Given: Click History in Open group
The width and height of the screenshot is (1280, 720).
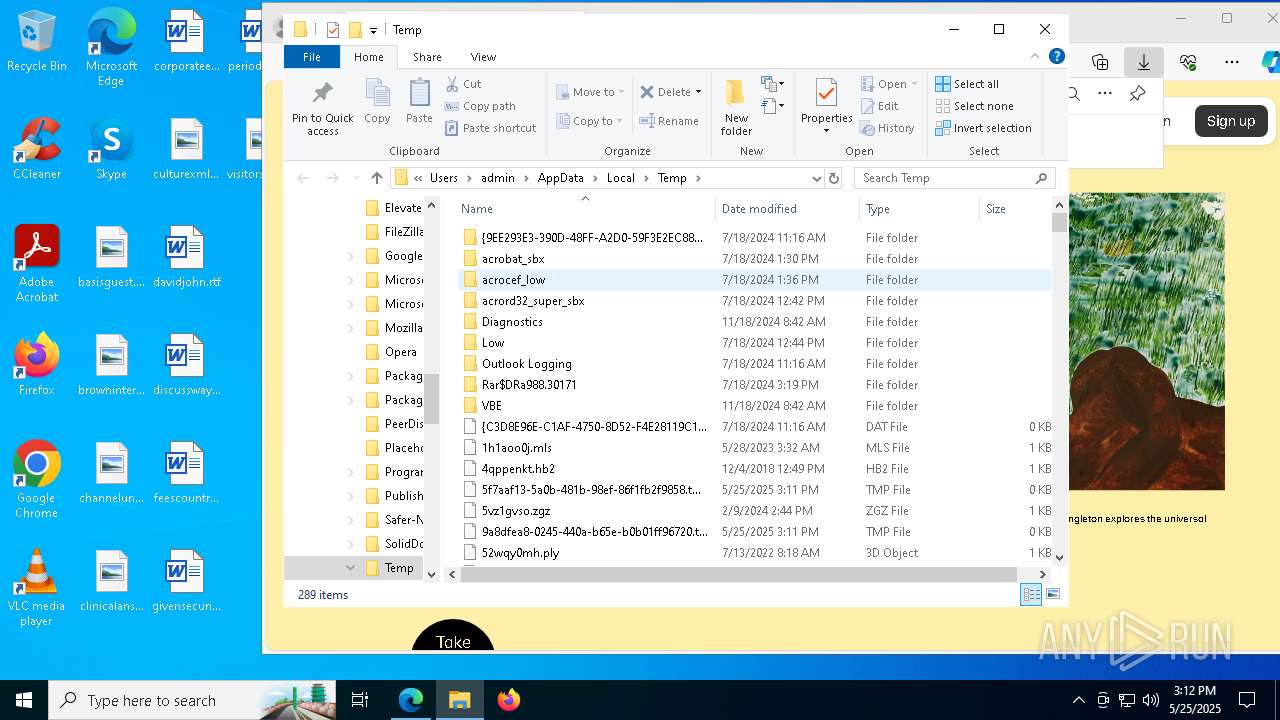Looking at the screenshot, I should pos(887,128).
